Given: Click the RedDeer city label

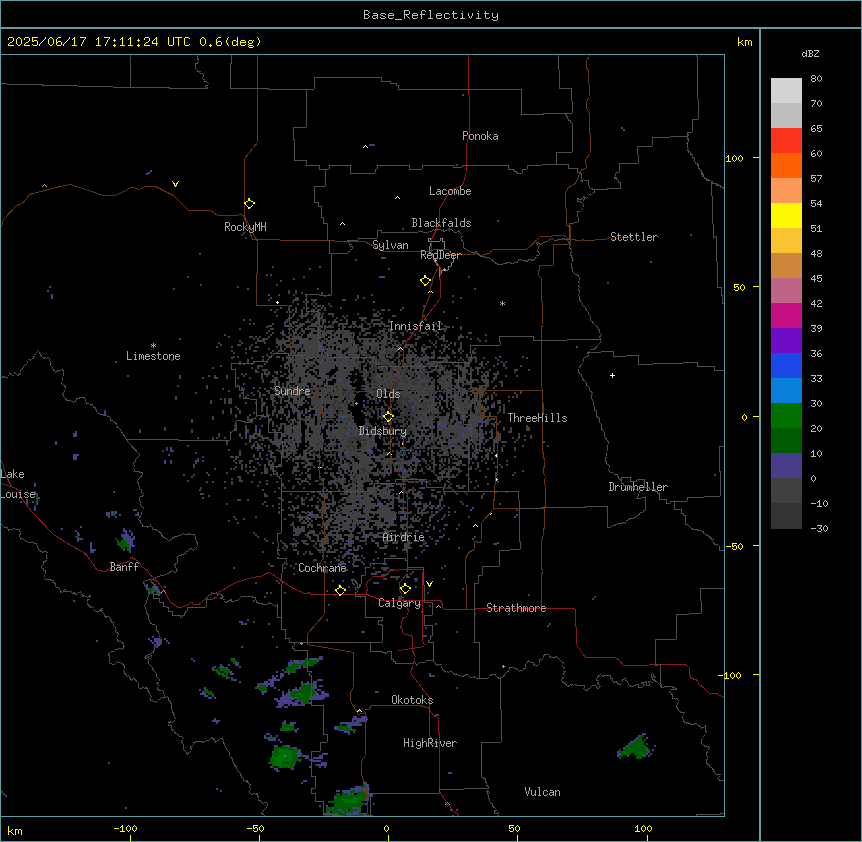Looking at the screenshot, I should point(440,255).
